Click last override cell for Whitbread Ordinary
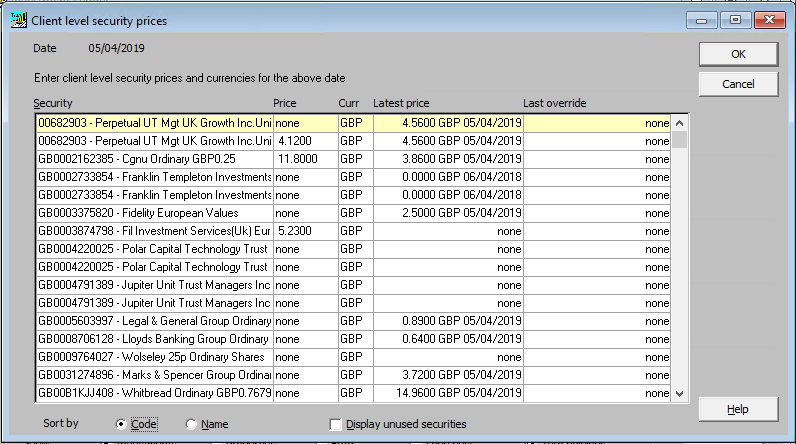 597,393
